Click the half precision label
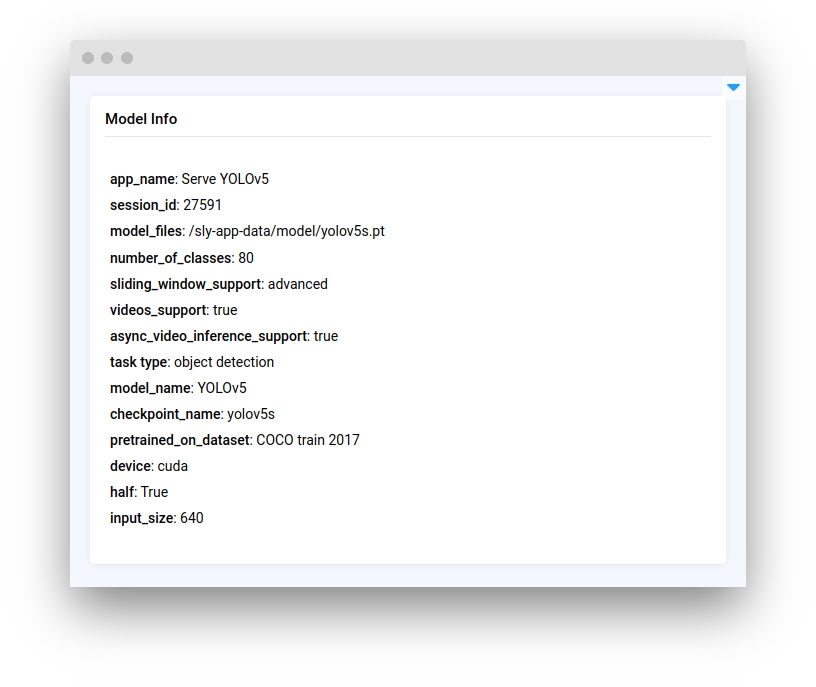The width and height of the screenshot is (816, 687). click(122, 492)
